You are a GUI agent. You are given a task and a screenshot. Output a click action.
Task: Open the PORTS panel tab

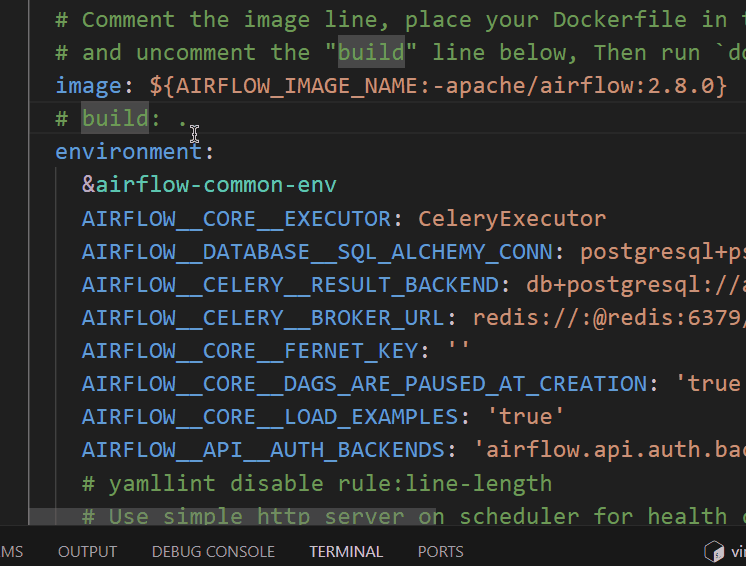click(440, 551)
